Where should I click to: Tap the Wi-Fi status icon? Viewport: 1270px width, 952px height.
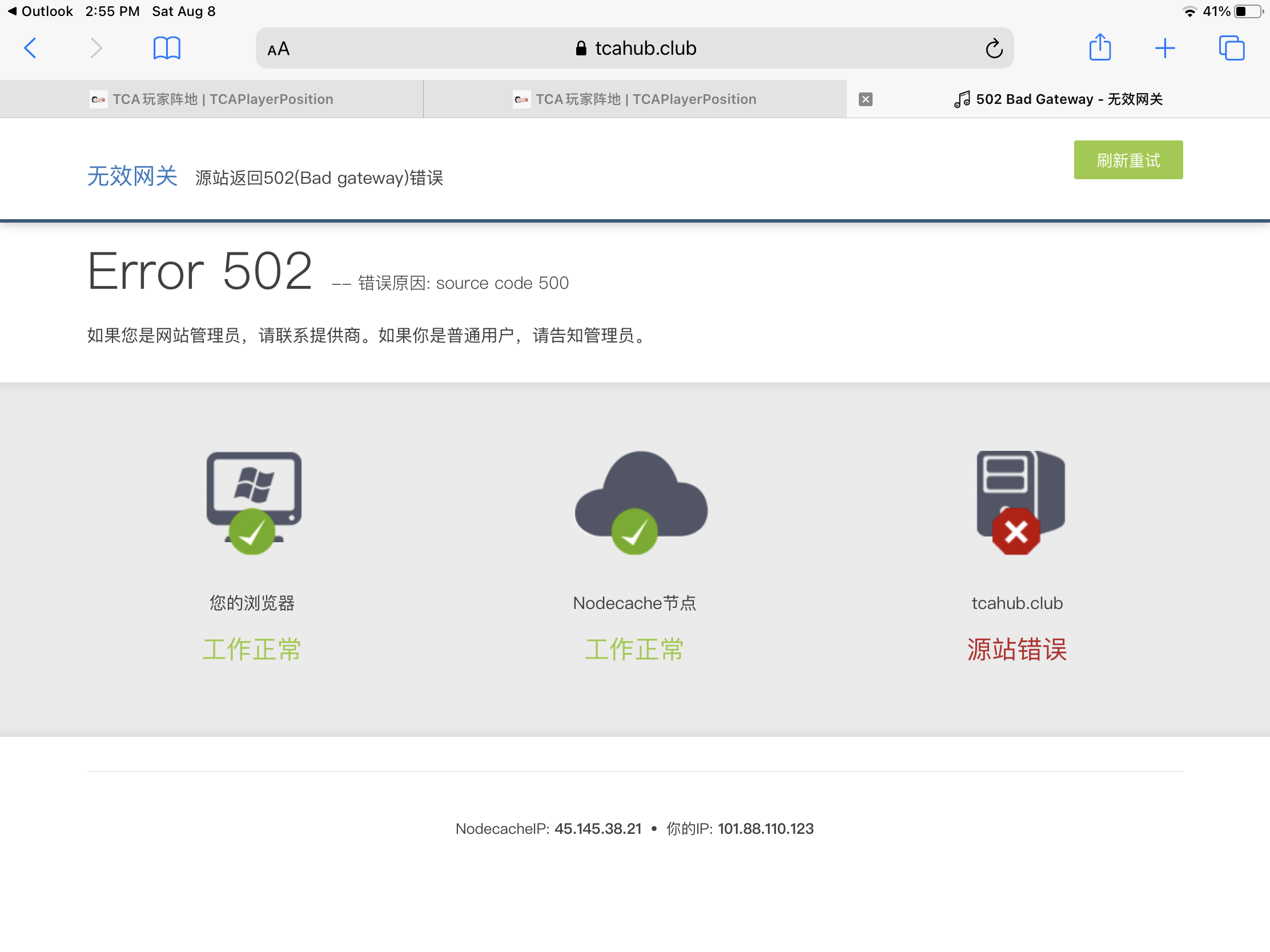click(x=1189, y=11)
